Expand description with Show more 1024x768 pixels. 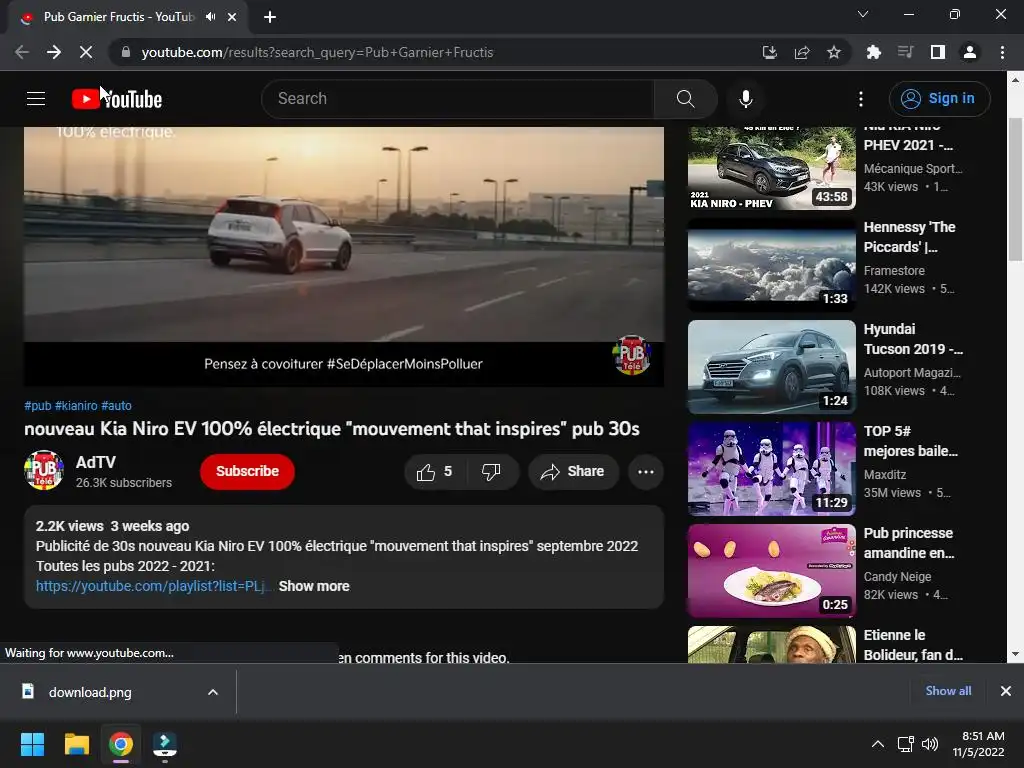[x=314, y=586]
